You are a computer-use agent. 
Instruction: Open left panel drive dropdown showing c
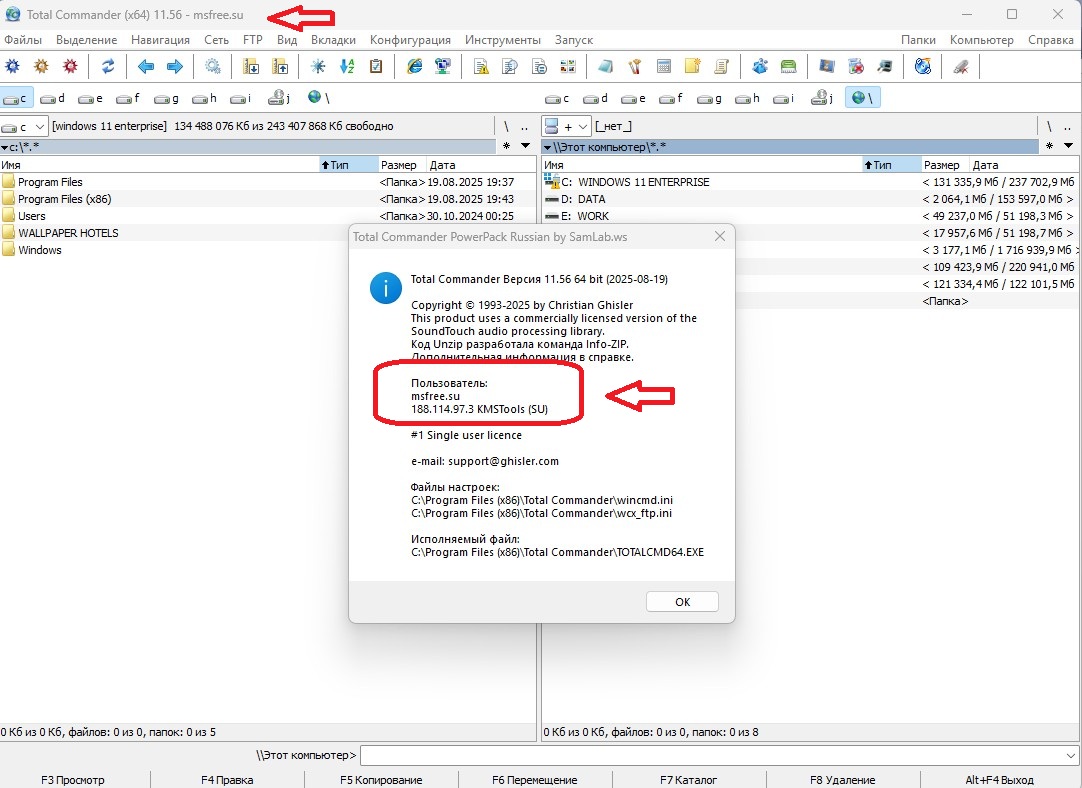pyautogui.click(x=25, y=126)
